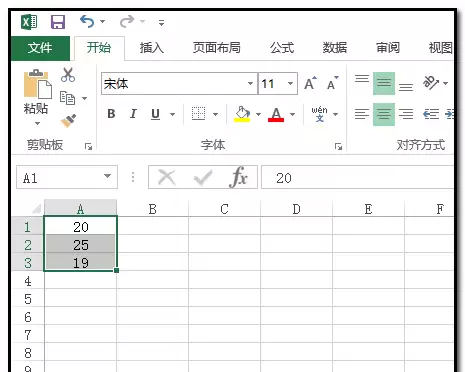
Task: Open the font size 11 dropdown
Action: [x=290, y=83]
